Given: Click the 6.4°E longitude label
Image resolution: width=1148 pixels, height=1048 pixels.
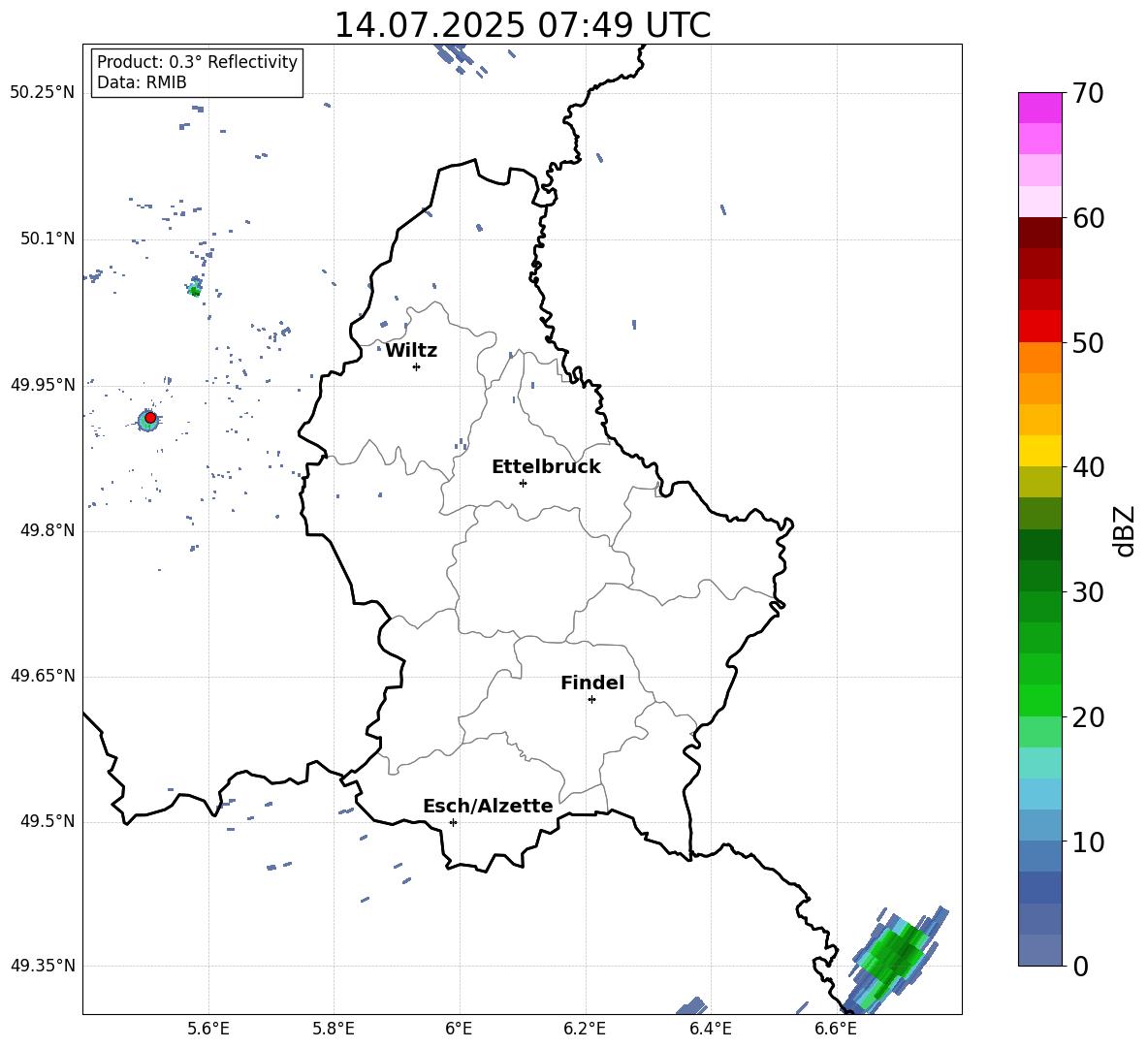Looking at the screenshot, I should point(710,1029).
